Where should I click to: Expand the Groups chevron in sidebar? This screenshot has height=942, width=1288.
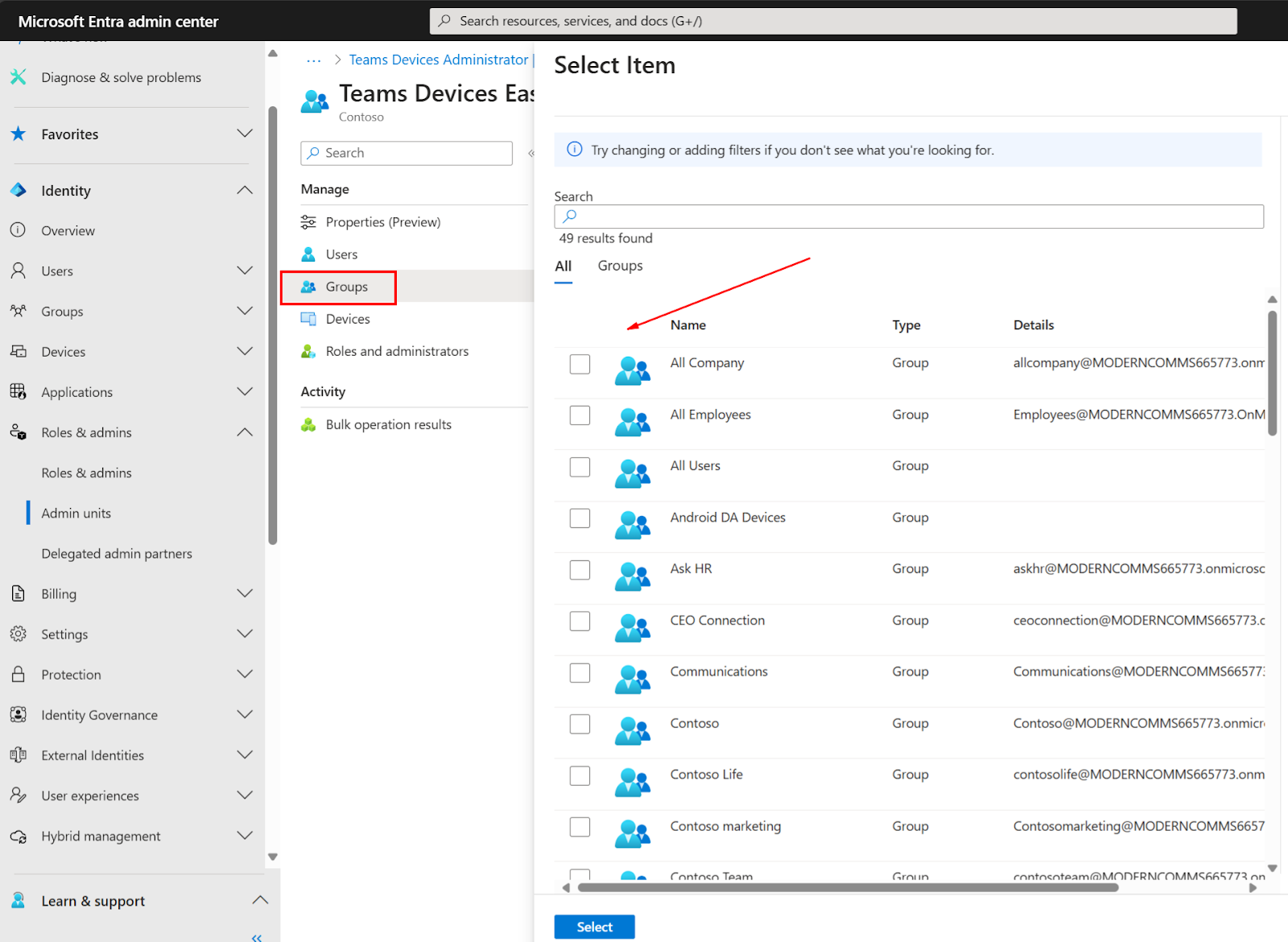(x=245, y=311)
